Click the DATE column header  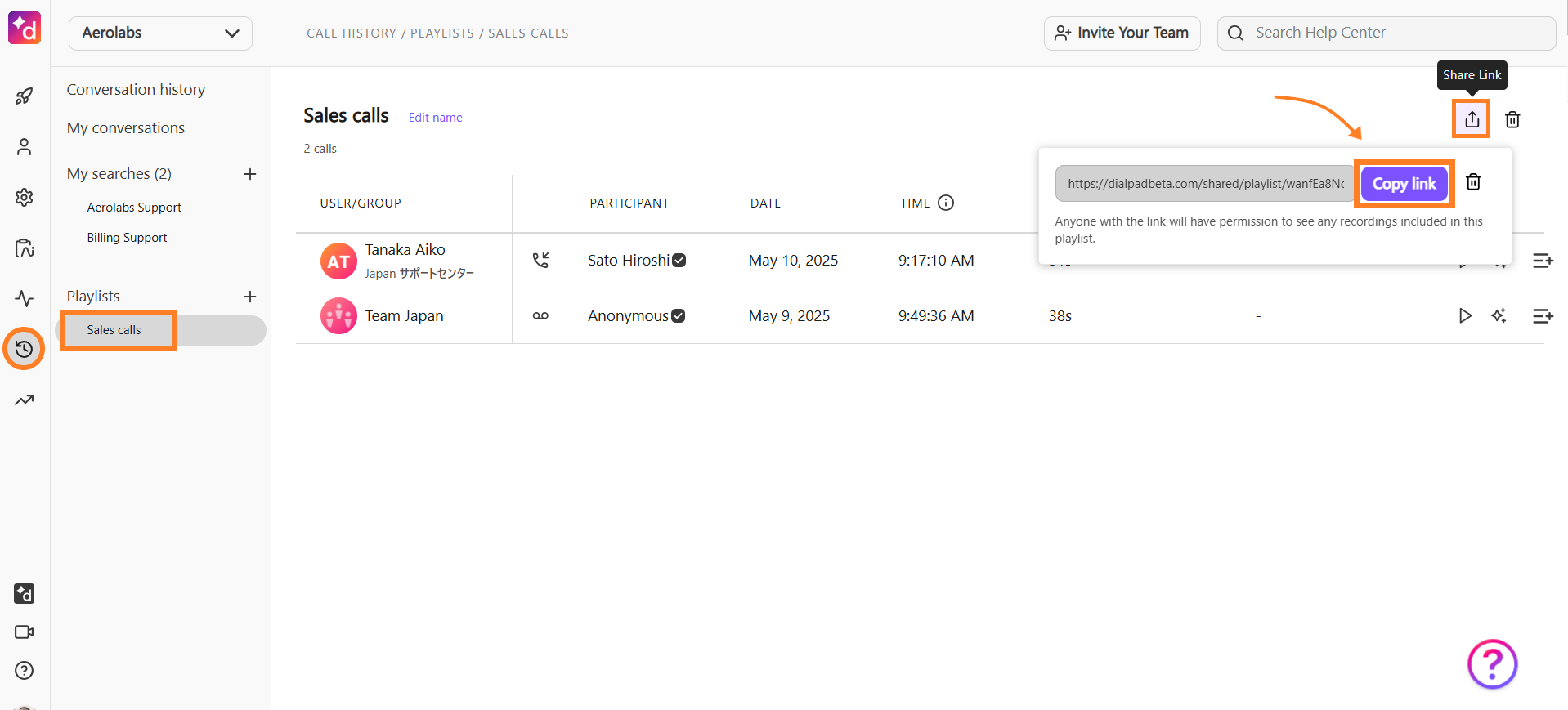point(765,203)
